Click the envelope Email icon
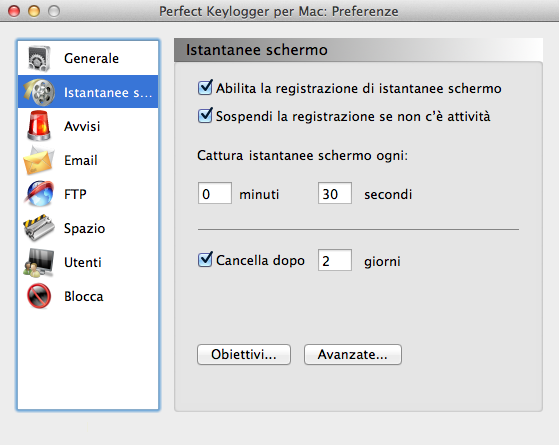The width and height of the screenshot is (559, 445). click(39, 160)
